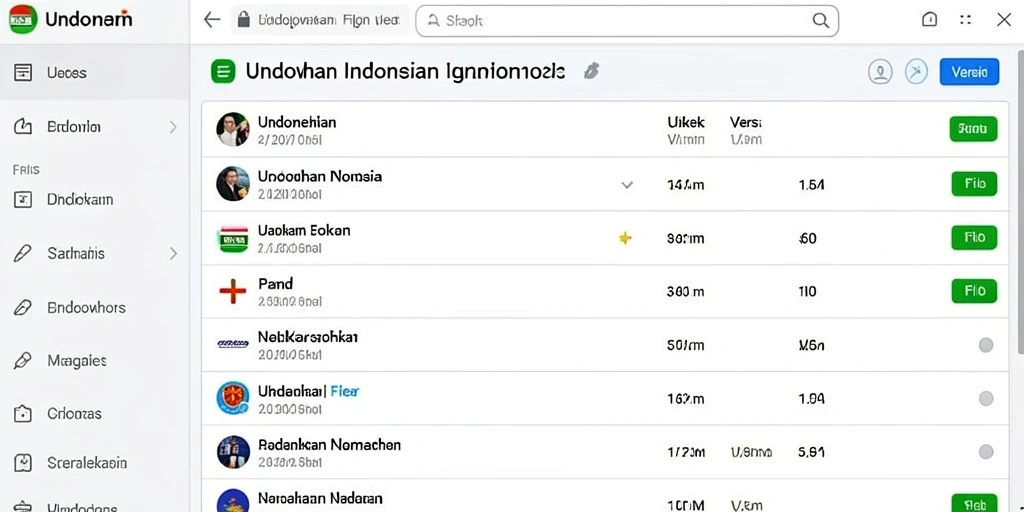Expand the Sarhahis sidebar chevron
This screenshot has width=1024, height=512.
pos(173,253)
